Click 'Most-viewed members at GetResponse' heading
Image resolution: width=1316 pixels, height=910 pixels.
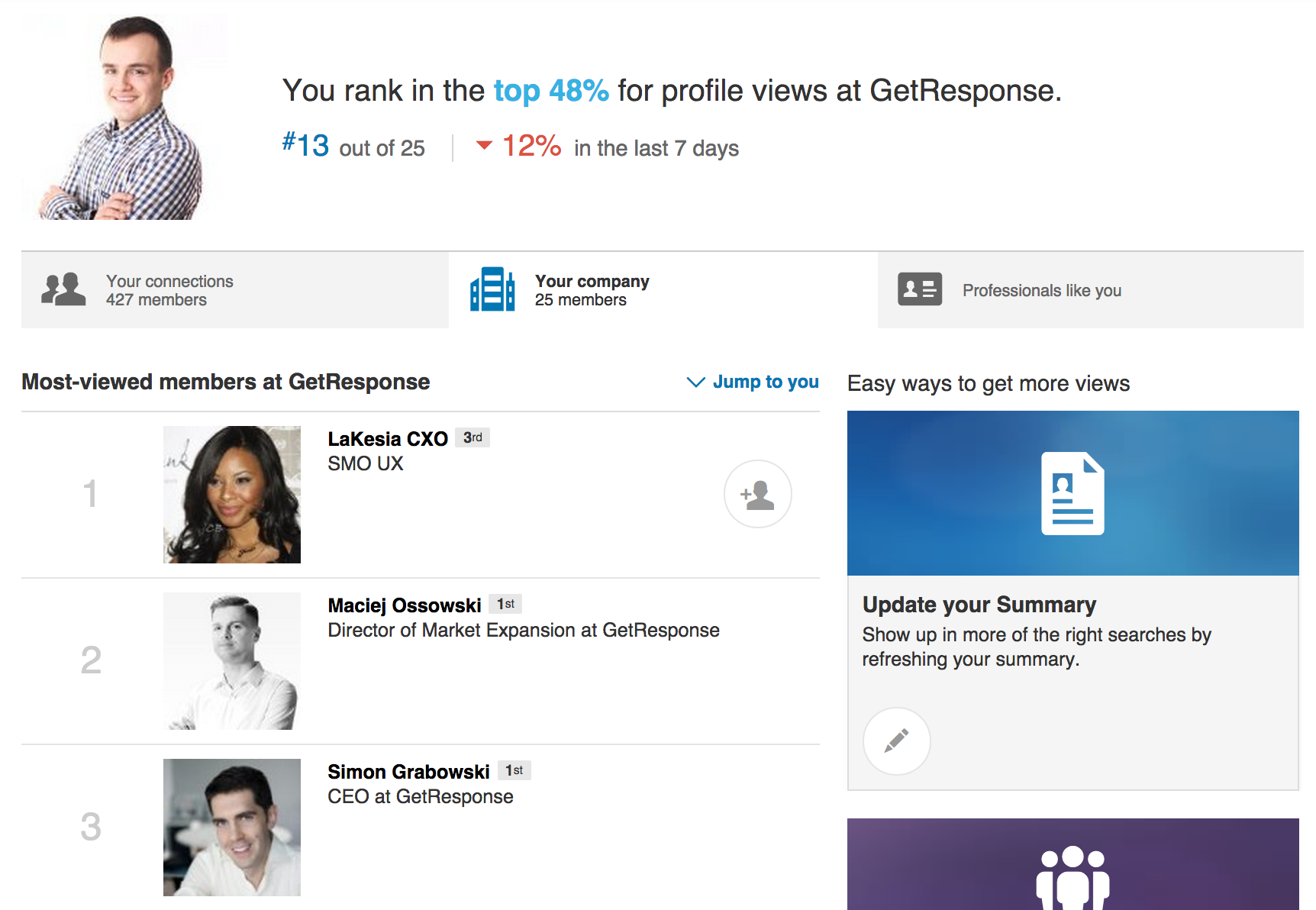pyautogui.click(x=226, y=382)
